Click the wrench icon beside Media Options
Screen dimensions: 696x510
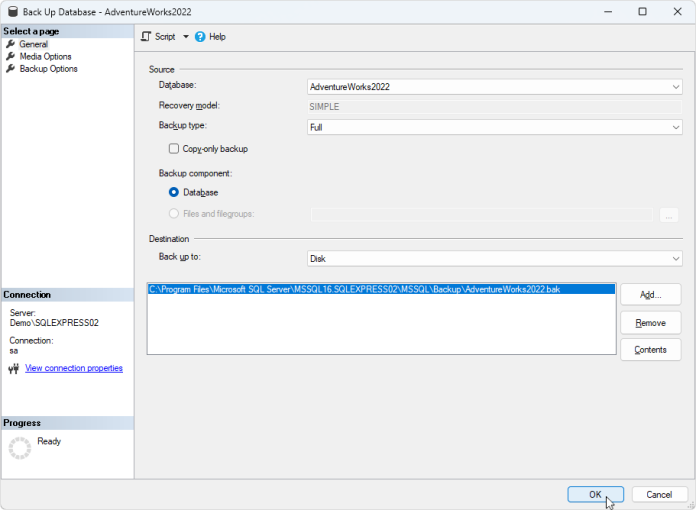coord(10,56)
